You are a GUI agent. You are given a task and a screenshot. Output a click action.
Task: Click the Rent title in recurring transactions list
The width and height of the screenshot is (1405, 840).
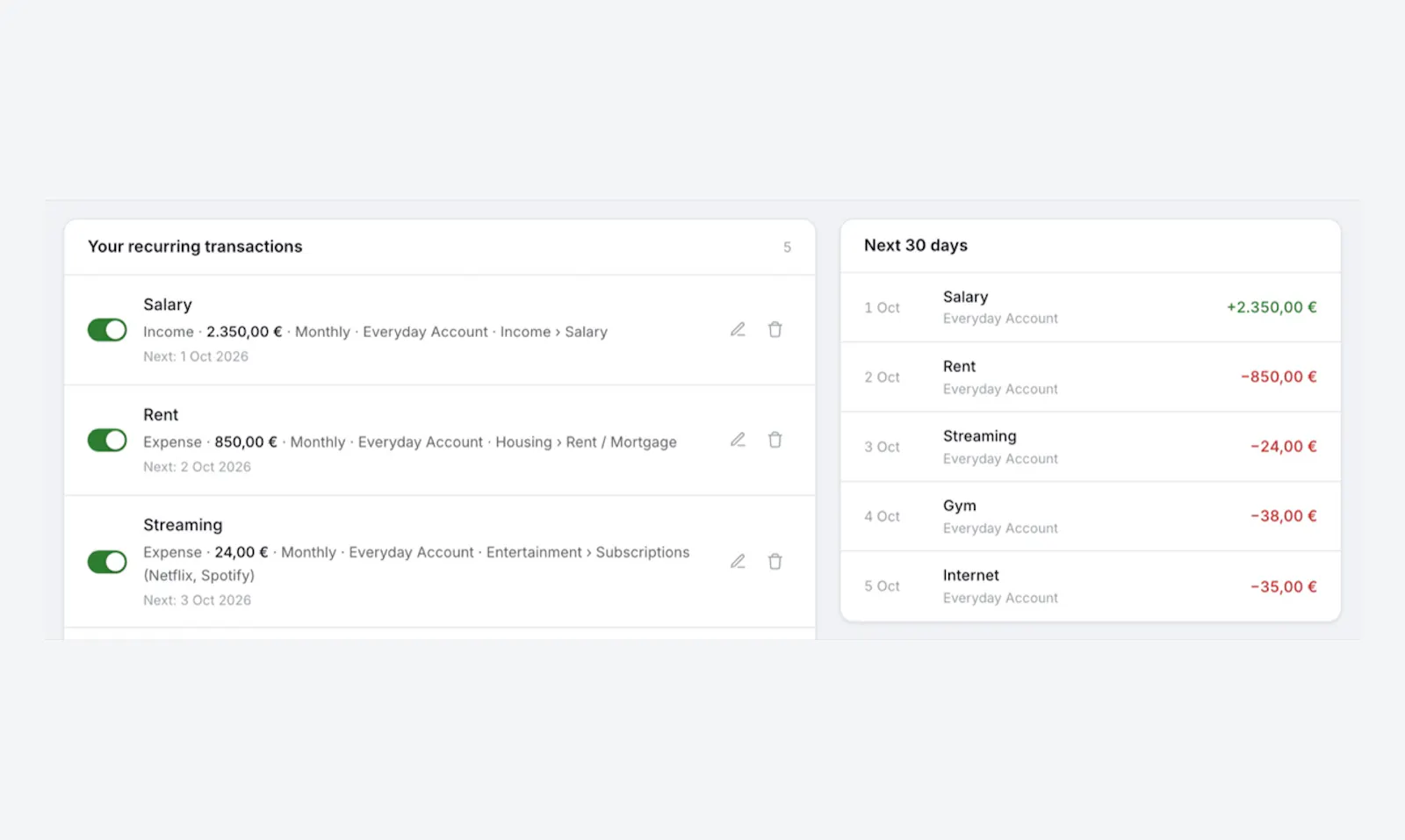(161, 414)
